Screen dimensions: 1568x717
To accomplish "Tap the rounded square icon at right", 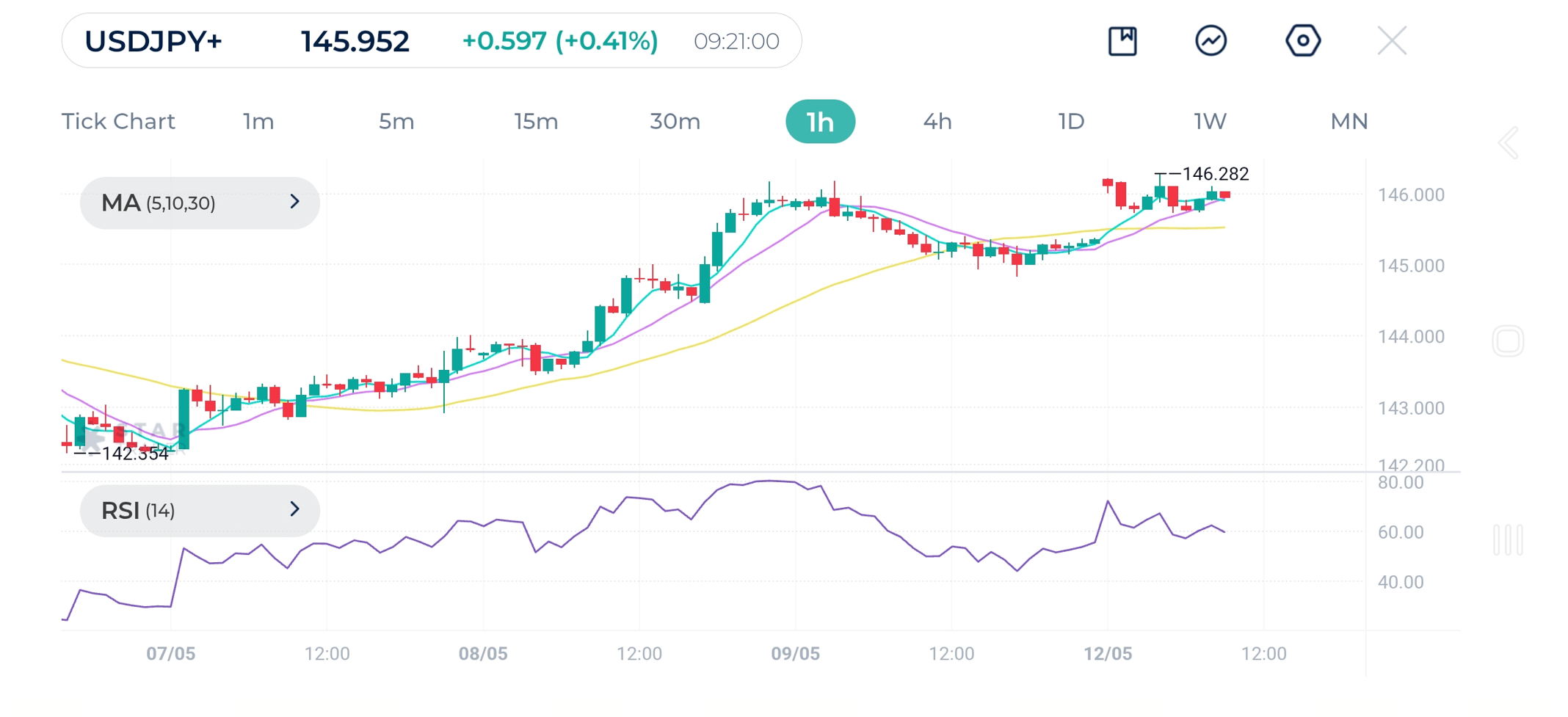I will click(x=1508, y=341).
